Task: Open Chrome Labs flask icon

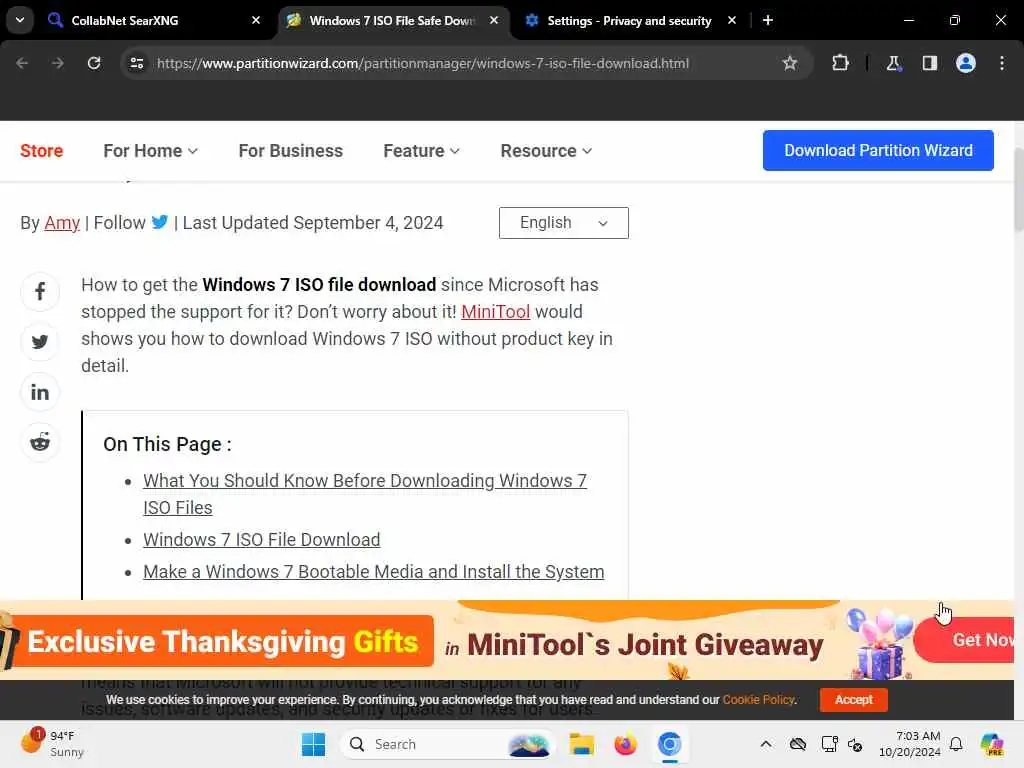Action: 893,63
